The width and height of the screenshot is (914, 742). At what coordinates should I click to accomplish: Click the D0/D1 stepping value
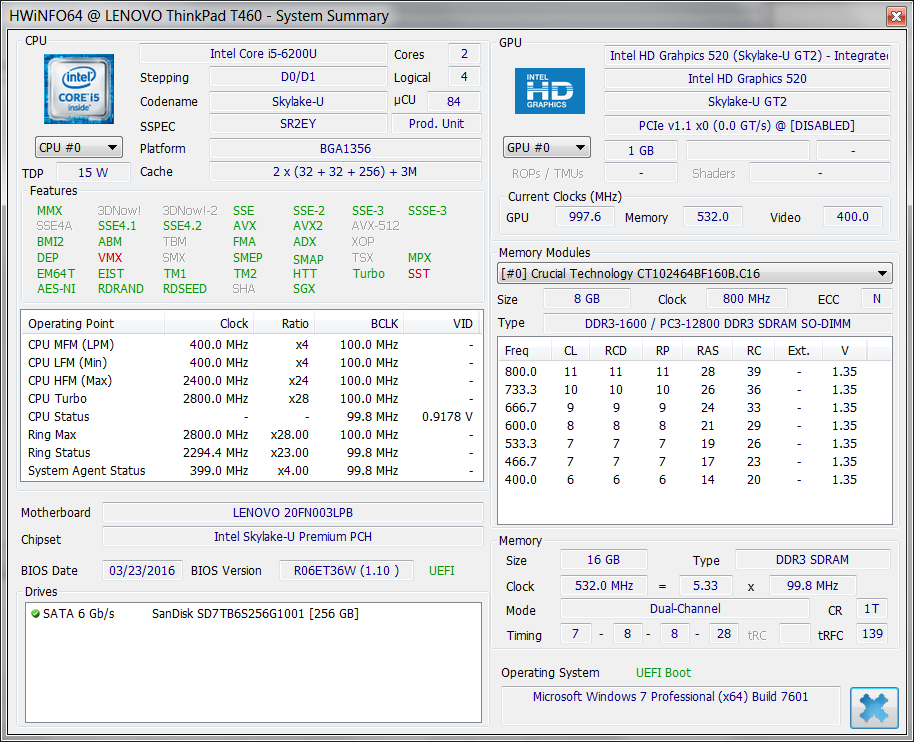point(298,77)
